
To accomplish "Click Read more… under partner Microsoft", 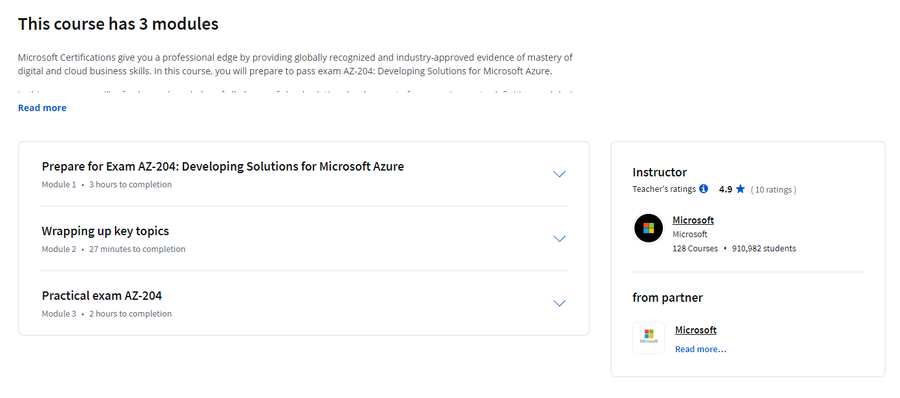I will click(x=700, y=349).
